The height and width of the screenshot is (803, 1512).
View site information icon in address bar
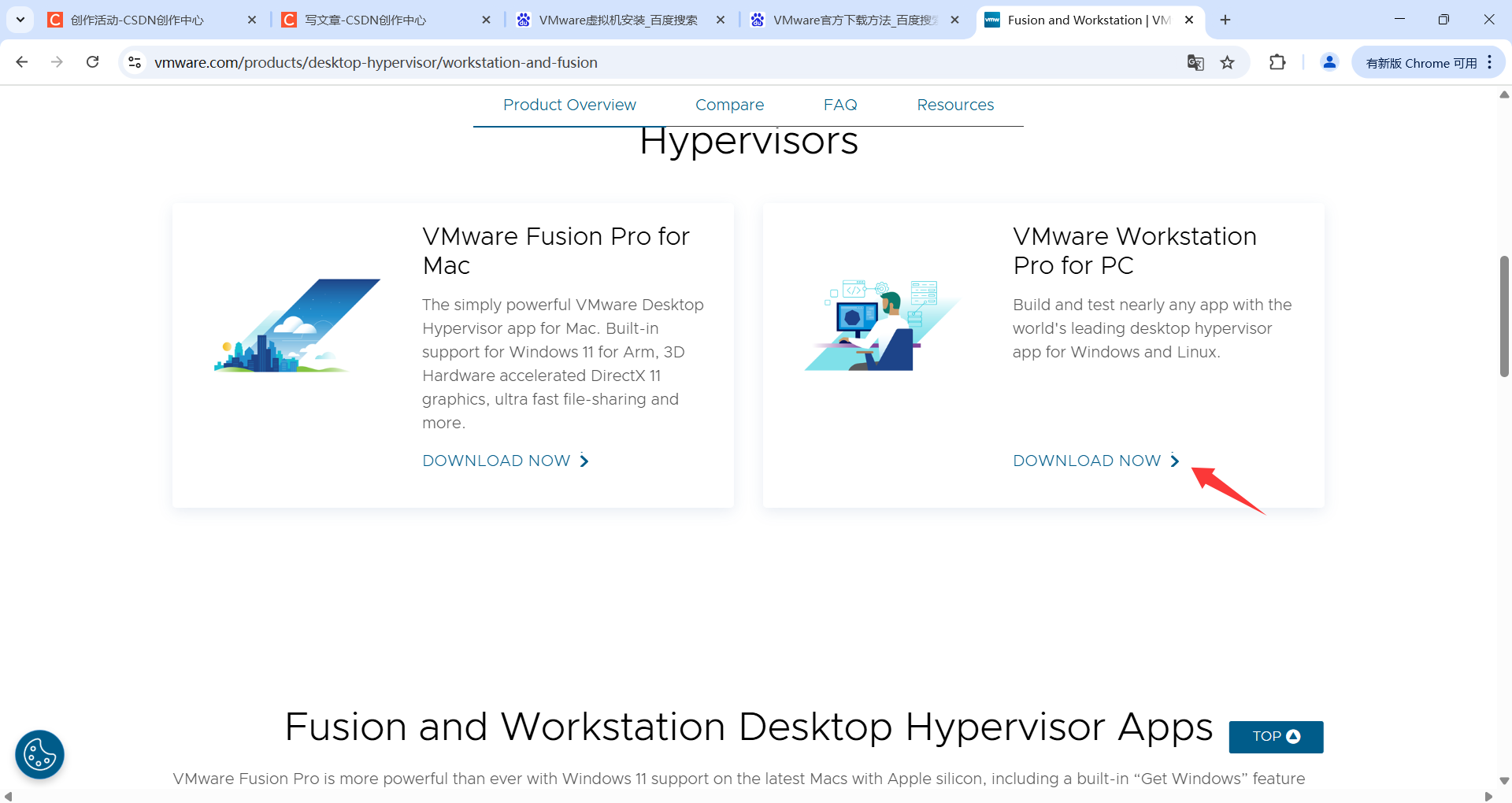[135, 61]
